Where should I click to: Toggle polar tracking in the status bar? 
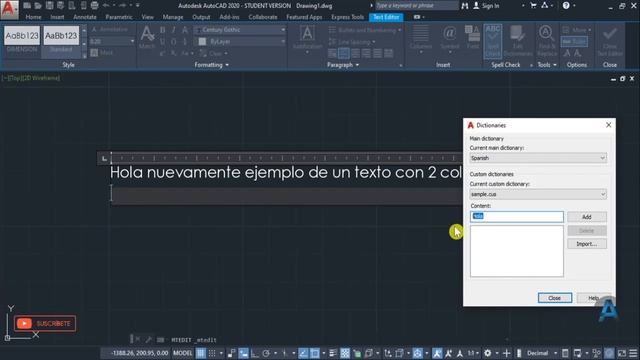pos(266,353)
